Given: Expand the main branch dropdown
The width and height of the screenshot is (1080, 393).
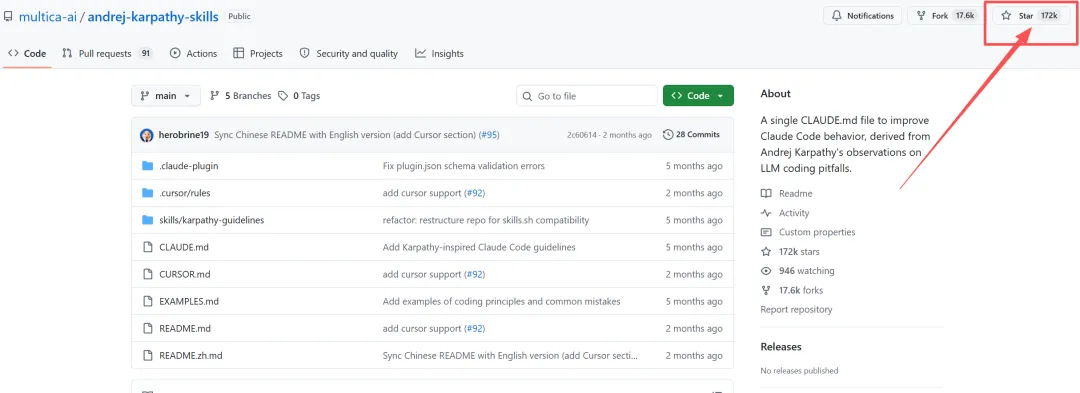Looking at the screenshot, I should click(x=166, y=96).
